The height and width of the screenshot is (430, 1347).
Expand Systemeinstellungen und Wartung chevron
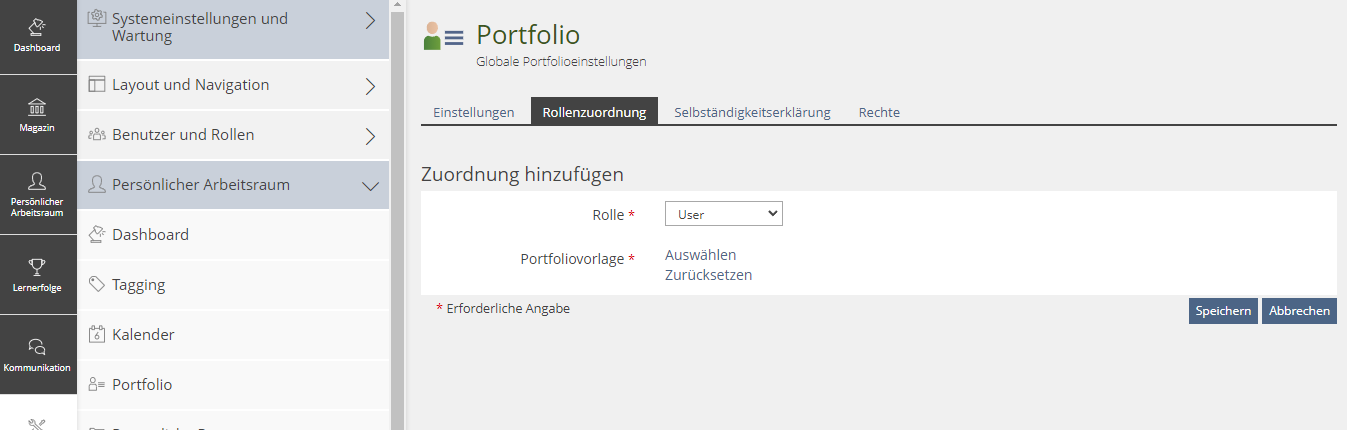(370, 20)
